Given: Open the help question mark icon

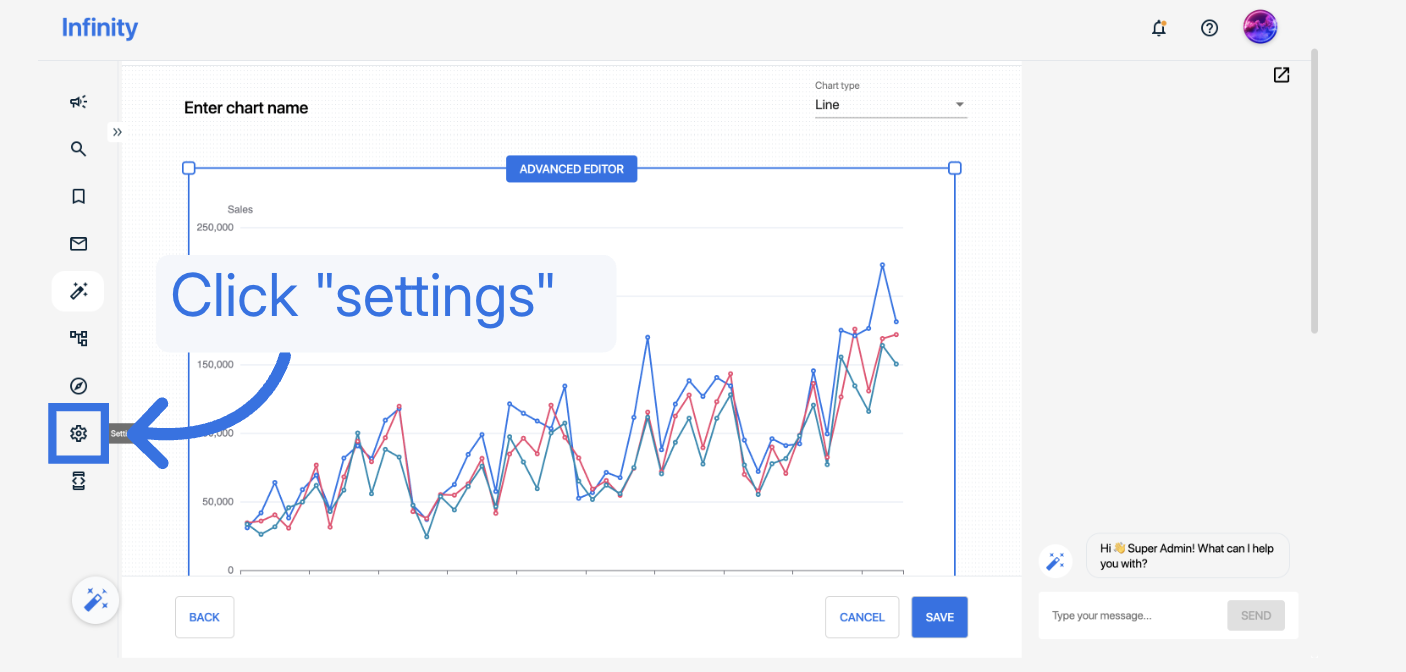Looking at the screenshot, I should [1209, 28].
